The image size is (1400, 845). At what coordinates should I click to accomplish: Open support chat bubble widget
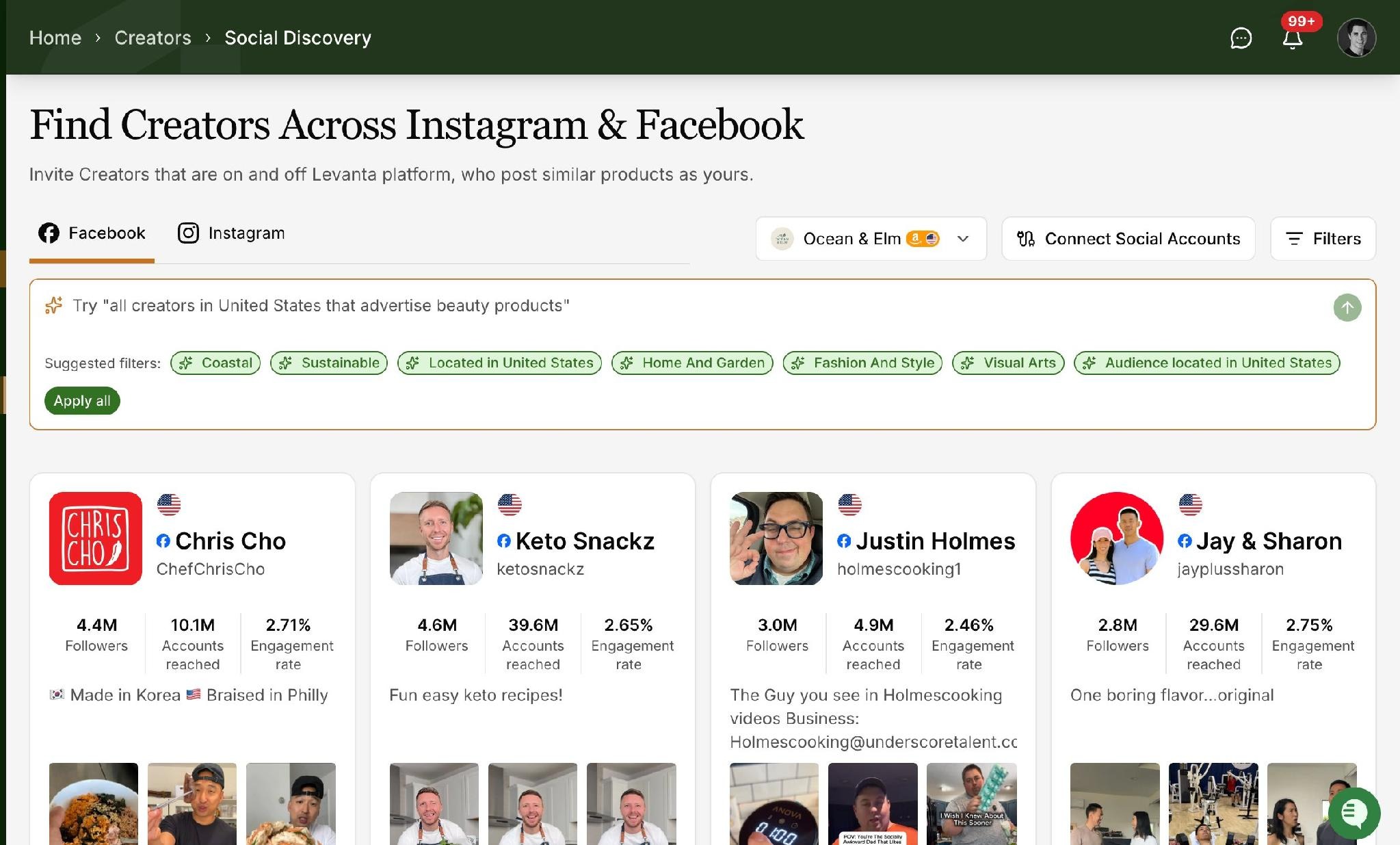1353,812
